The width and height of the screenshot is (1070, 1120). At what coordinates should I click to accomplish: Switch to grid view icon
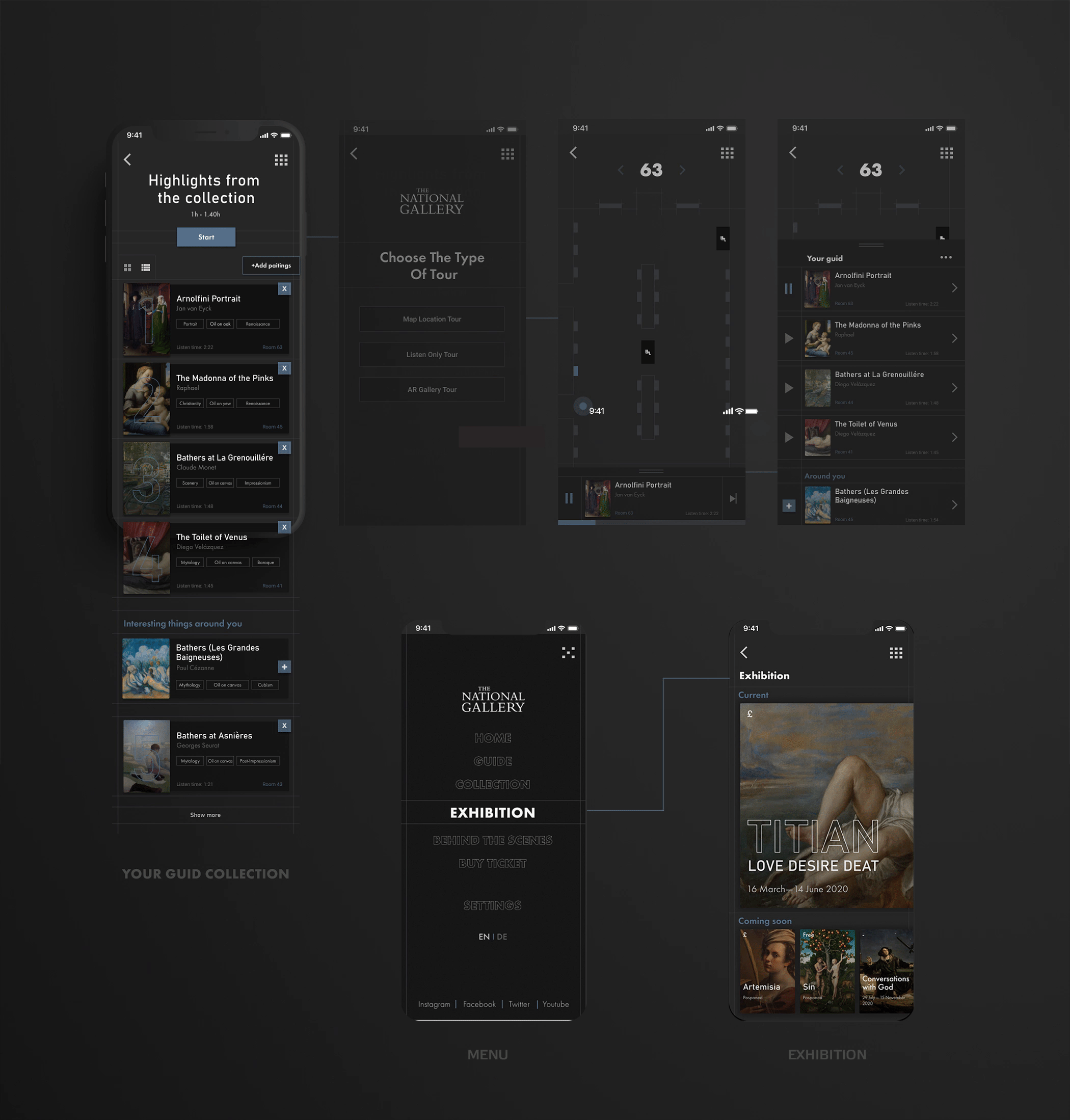(x=128, y=268)
